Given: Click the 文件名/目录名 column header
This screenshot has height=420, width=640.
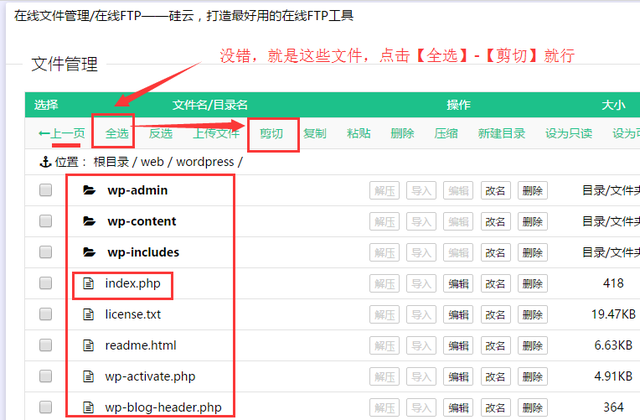Looking at the screenshot, I should pos(210,105).
